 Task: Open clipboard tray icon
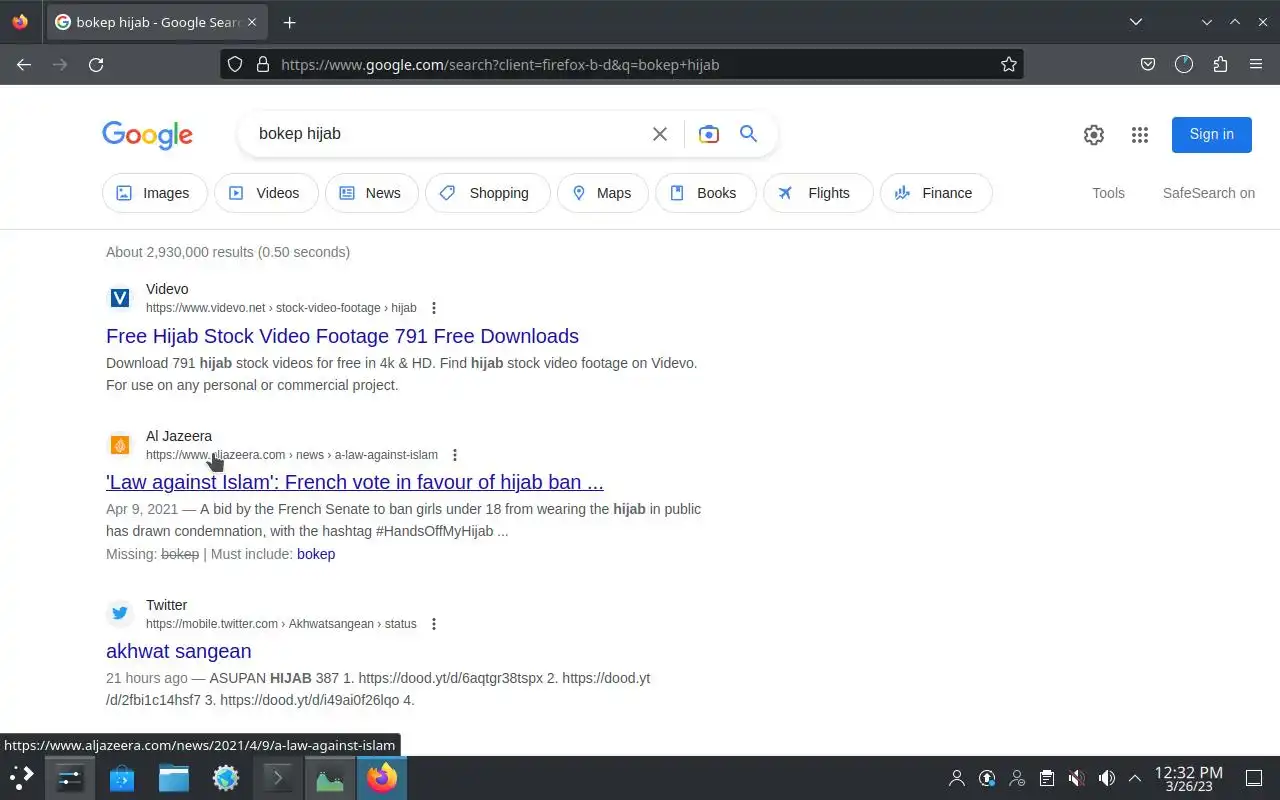[1047, 778]
